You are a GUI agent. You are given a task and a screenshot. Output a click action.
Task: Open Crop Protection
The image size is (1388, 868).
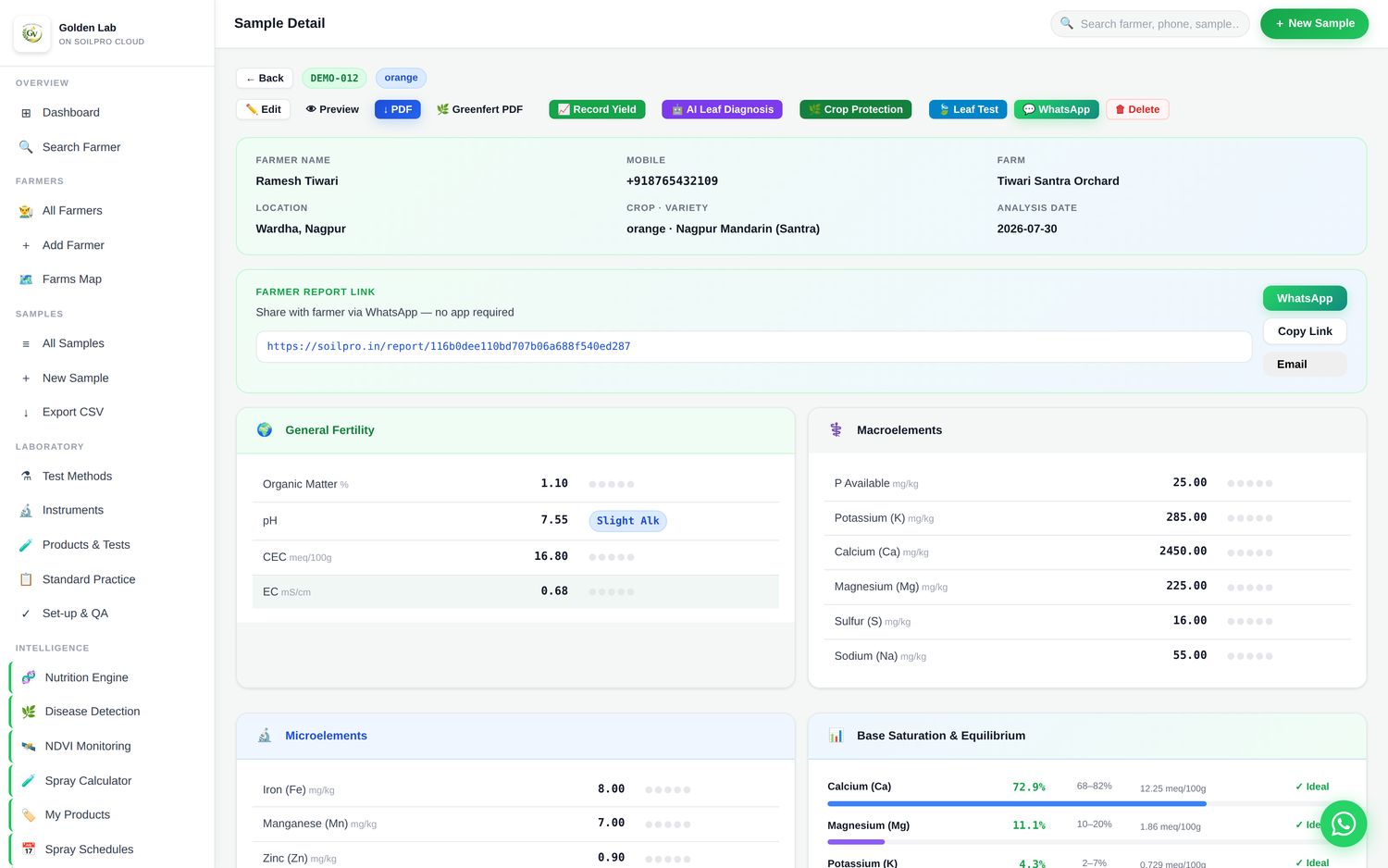pos(856,109)
